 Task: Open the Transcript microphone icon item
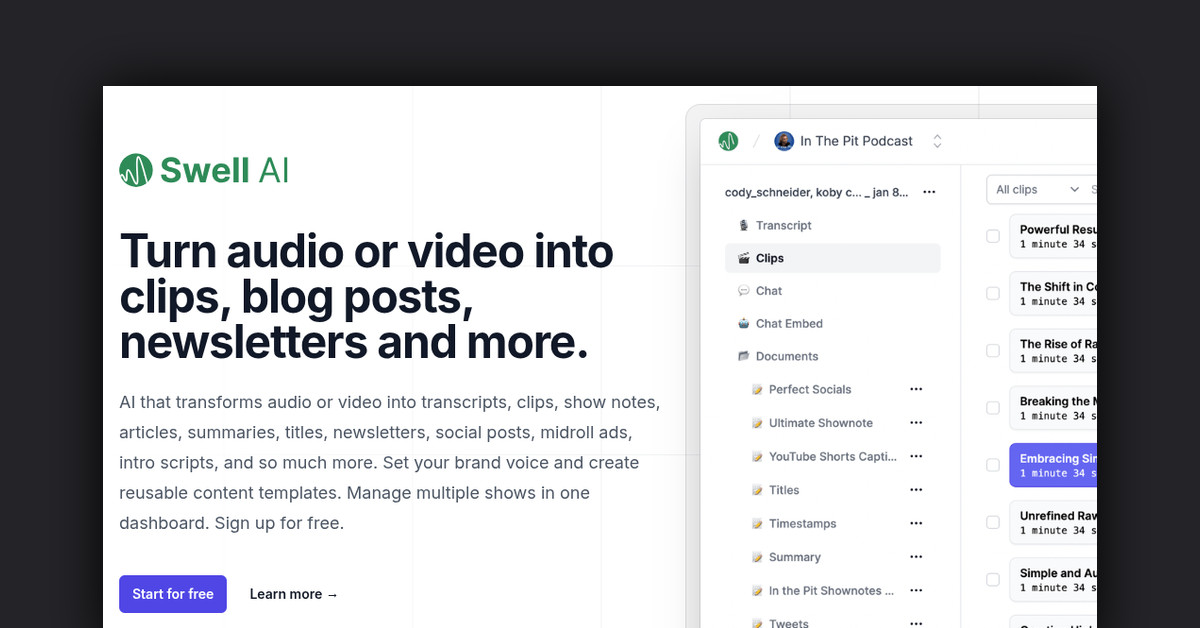[x=743, y=225]
